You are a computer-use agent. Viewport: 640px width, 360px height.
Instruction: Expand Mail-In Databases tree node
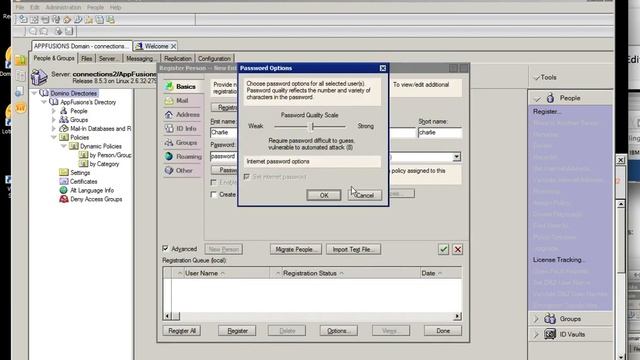click(x=53, y=129)
